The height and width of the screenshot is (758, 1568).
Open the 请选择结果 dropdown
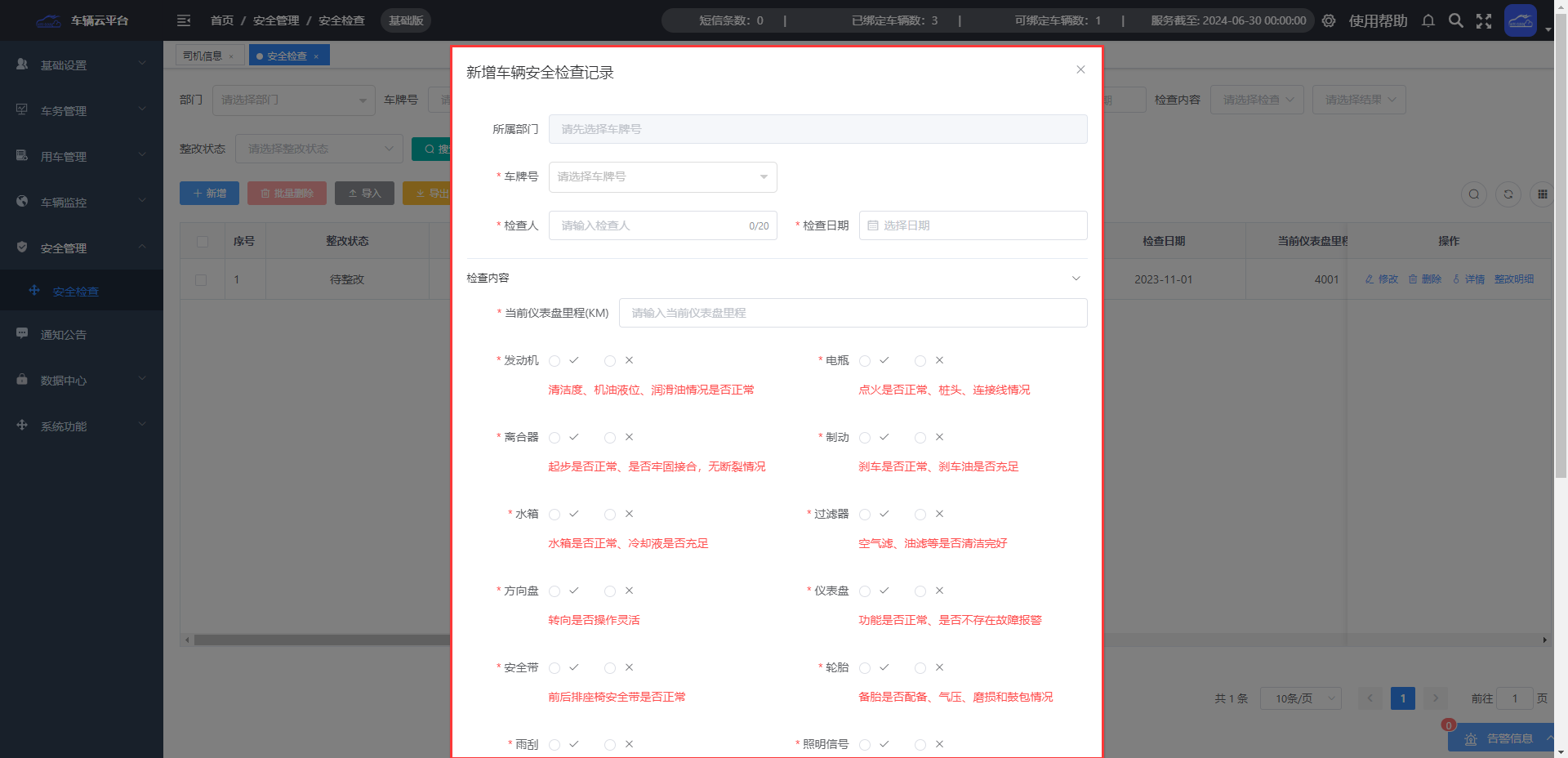point(1359,100)
